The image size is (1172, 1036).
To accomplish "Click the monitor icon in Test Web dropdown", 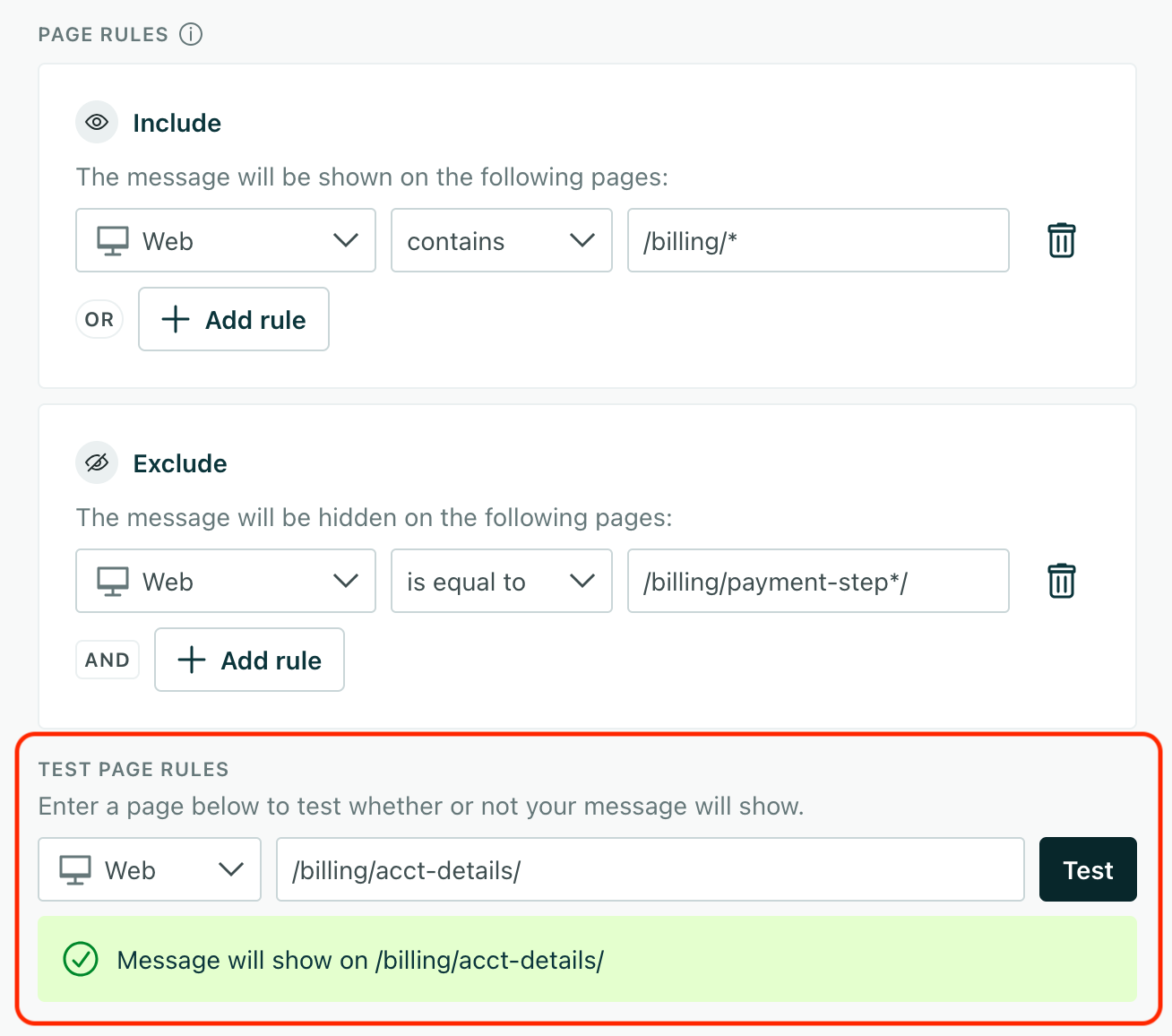I will [75, 870].
